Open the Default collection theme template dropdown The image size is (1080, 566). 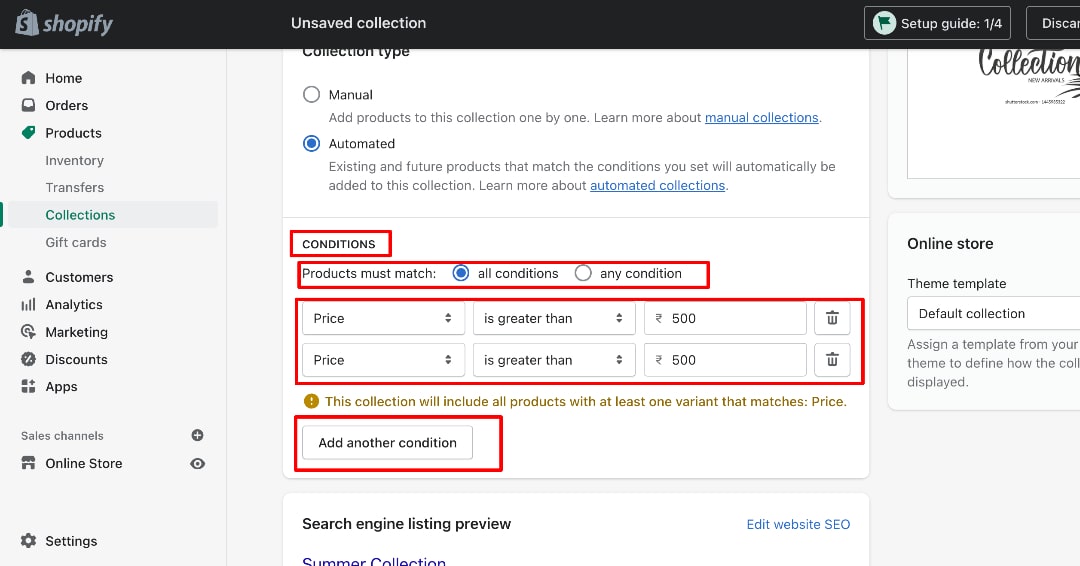pyautogui.click(x=993, y=313)
